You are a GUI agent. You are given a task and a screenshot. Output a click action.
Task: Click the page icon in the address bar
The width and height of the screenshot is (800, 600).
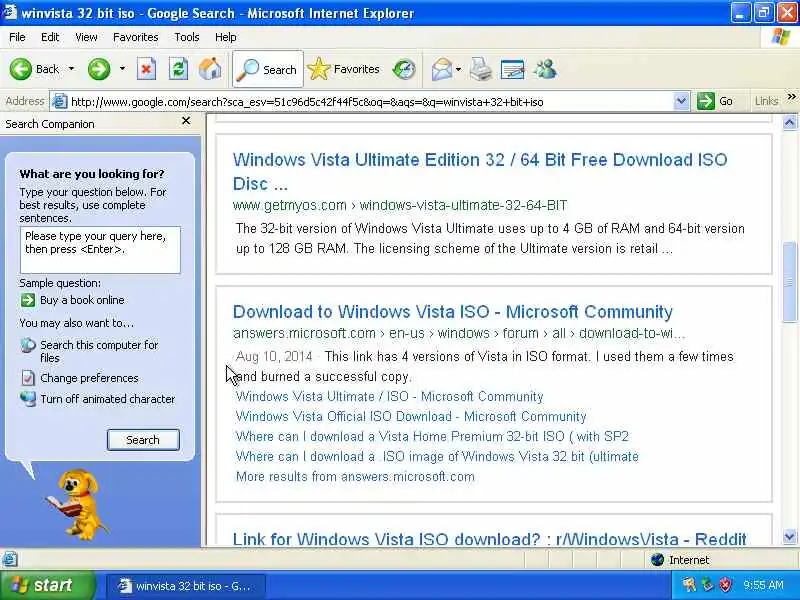pos(60,102)
